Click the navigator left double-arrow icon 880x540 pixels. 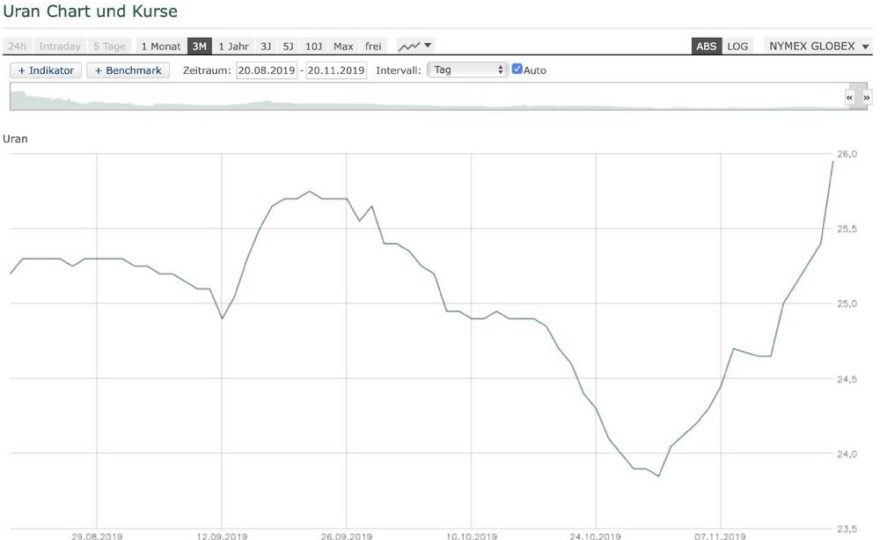850,98
